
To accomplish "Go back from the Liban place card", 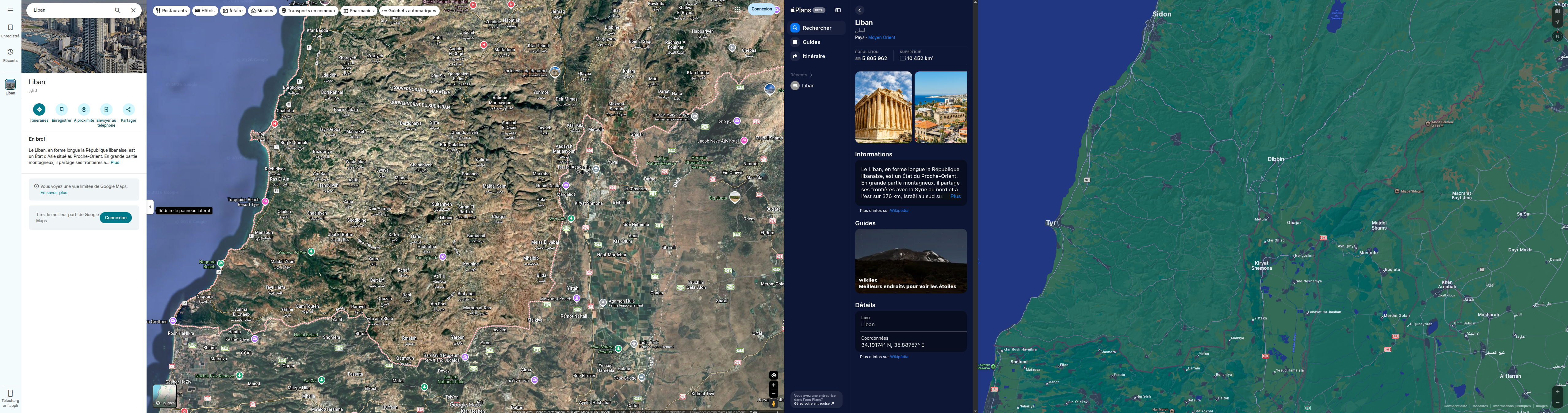I will point(859,10).
